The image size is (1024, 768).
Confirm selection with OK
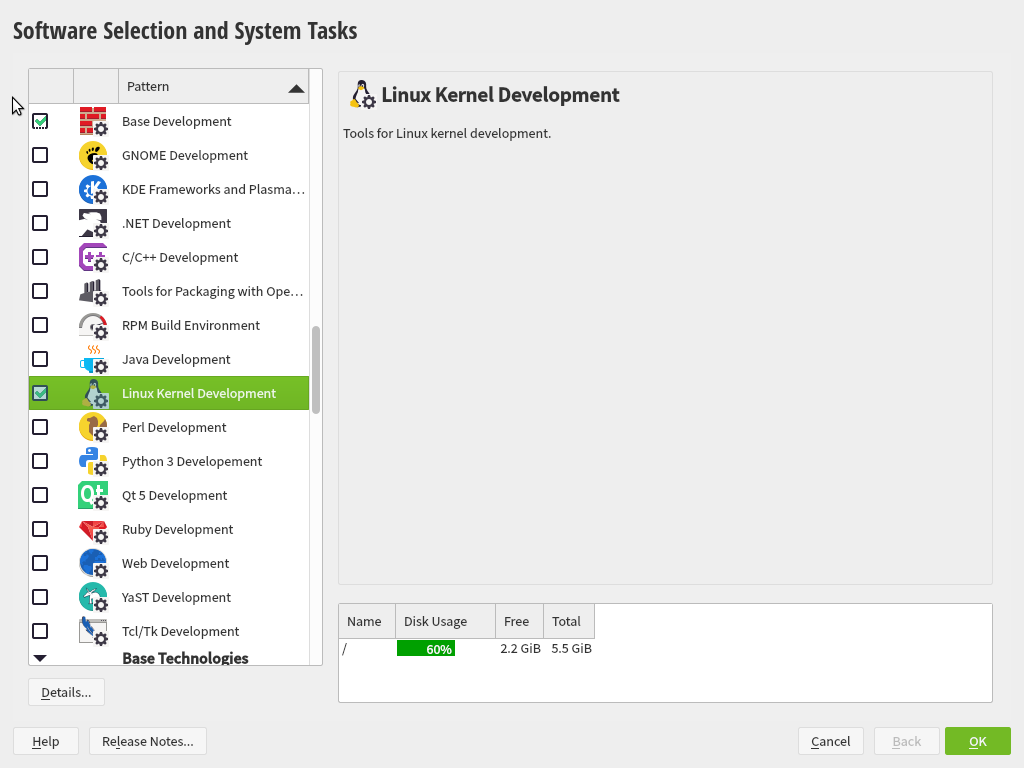coord(978,741)
